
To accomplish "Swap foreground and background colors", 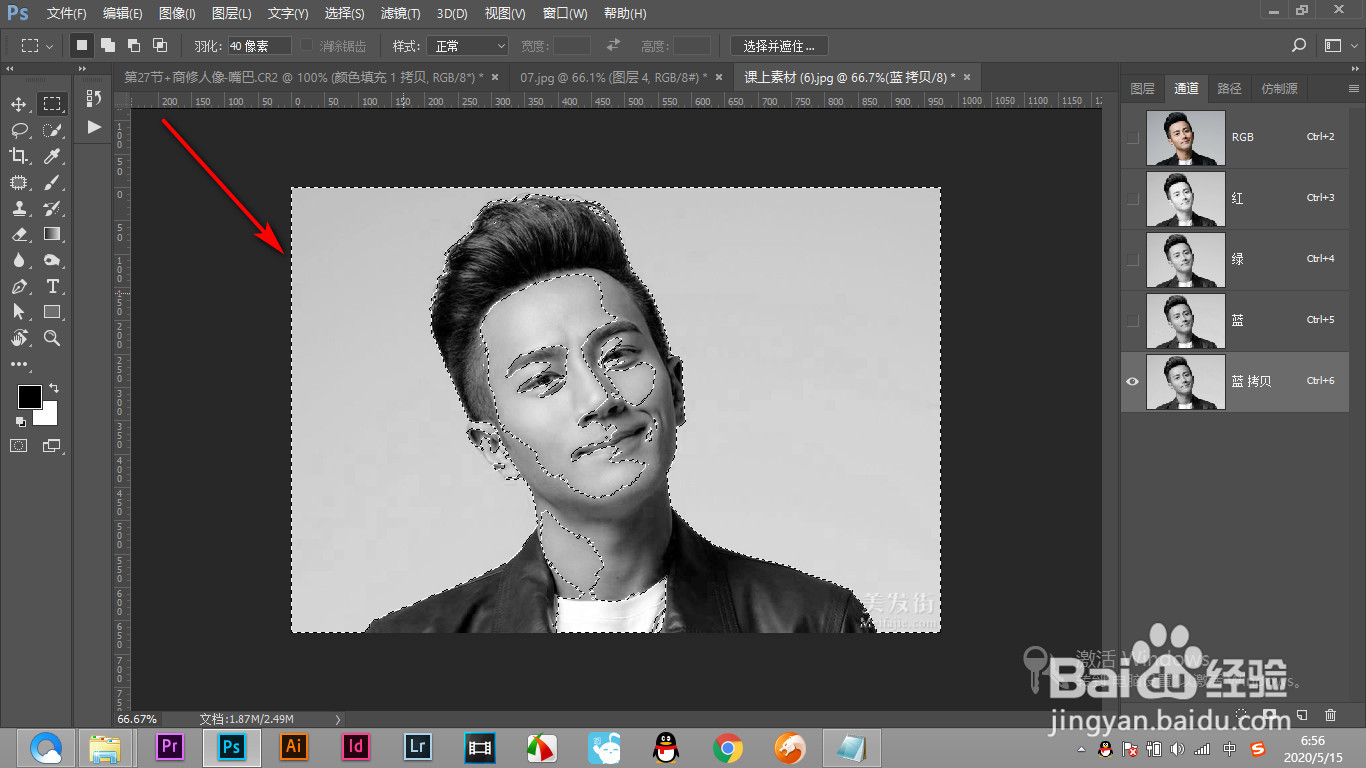I will (54, 388).
